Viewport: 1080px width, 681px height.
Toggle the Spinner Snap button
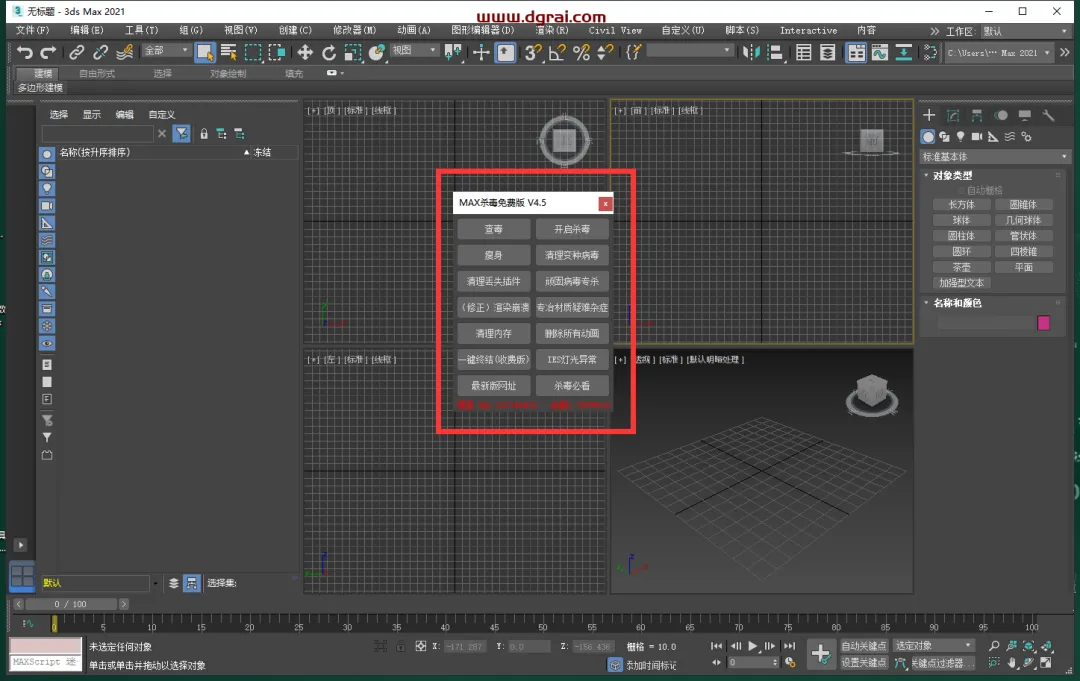(605, 52)
